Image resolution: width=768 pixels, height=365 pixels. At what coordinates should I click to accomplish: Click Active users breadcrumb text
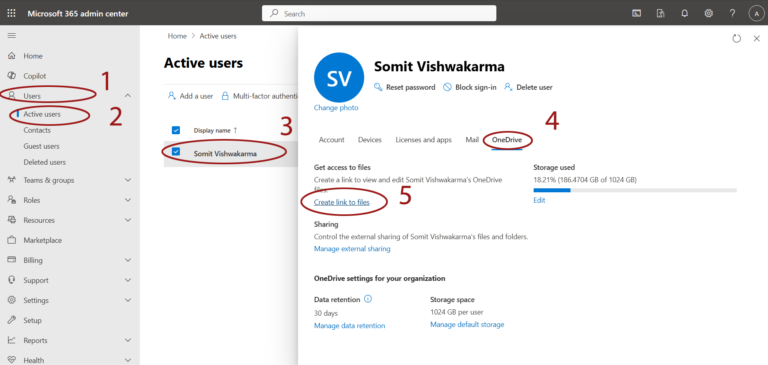point(218,36)
